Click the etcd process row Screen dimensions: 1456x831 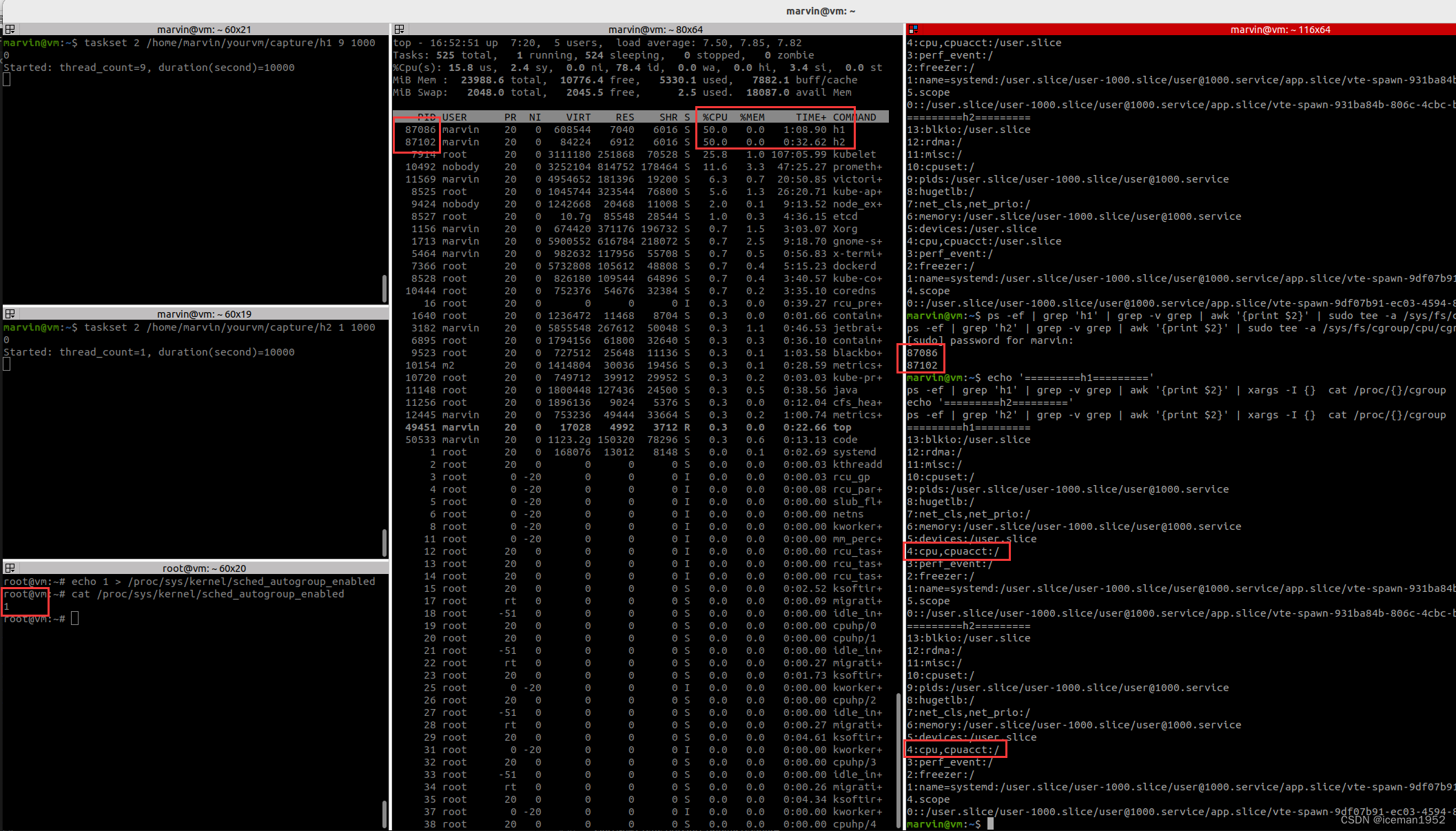(641, 216)
